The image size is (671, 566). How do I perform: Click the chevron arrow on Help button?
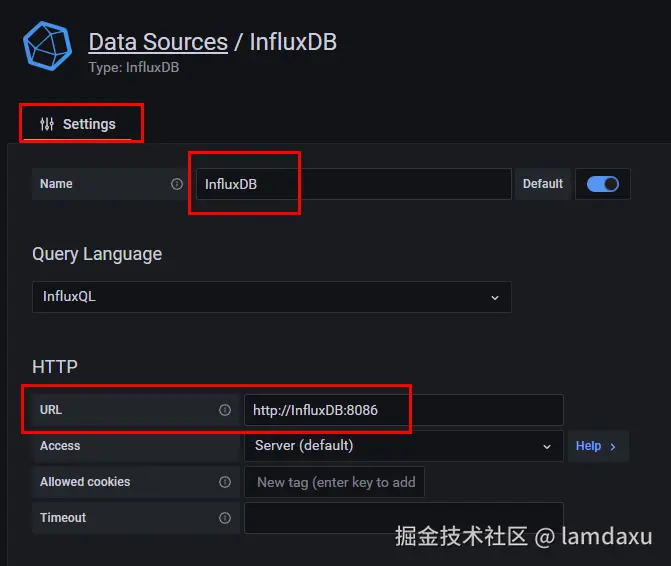click(x=613, y=446)
